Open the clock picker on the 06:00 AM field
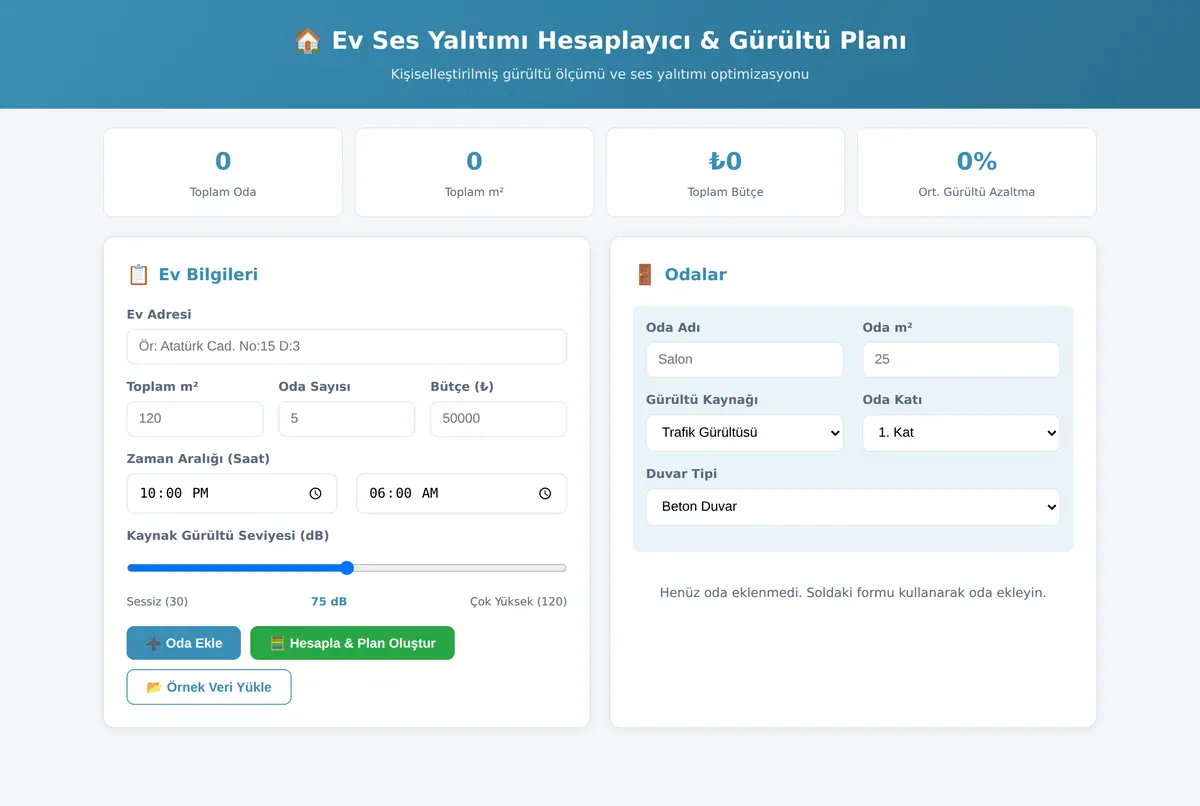The height and width of the screenshot is (806, 1200). pyautogui.click(x=545, y=493)
